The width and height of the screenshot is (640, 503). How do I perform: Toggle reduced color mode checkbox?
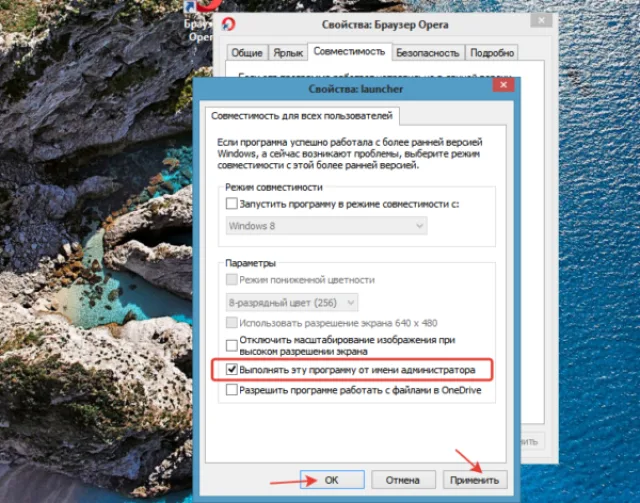click(x=231, y=280)
